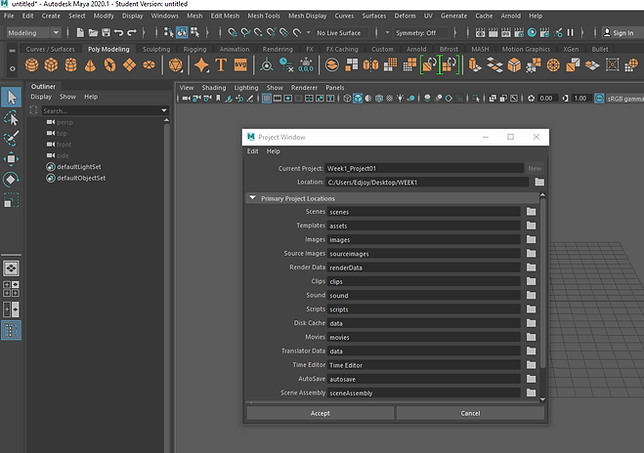Select the Rotate tool in toolbox
Screen dimensions: 644x453
click(11, 179)
